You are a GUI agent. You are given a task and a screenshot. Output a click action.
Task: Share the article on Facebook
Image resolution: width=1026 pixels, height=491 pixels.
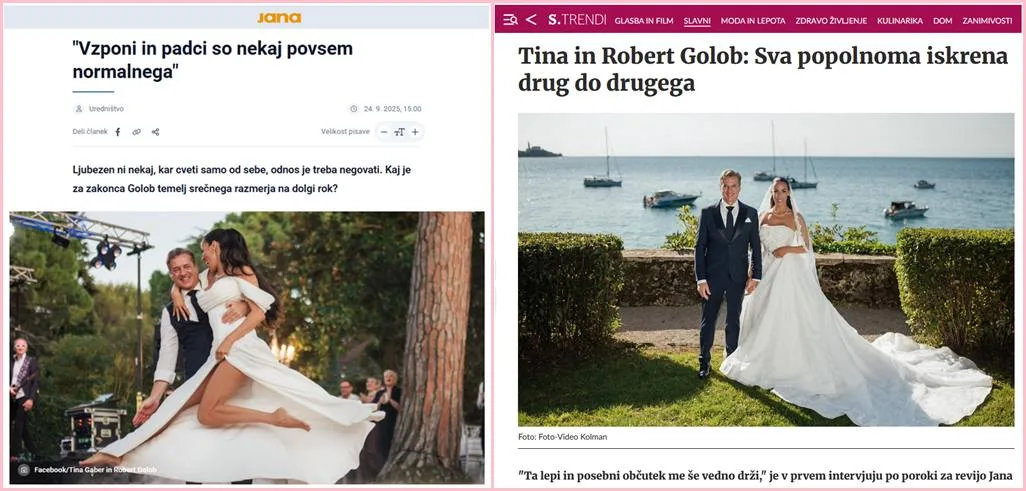click(x=118, y=132)
